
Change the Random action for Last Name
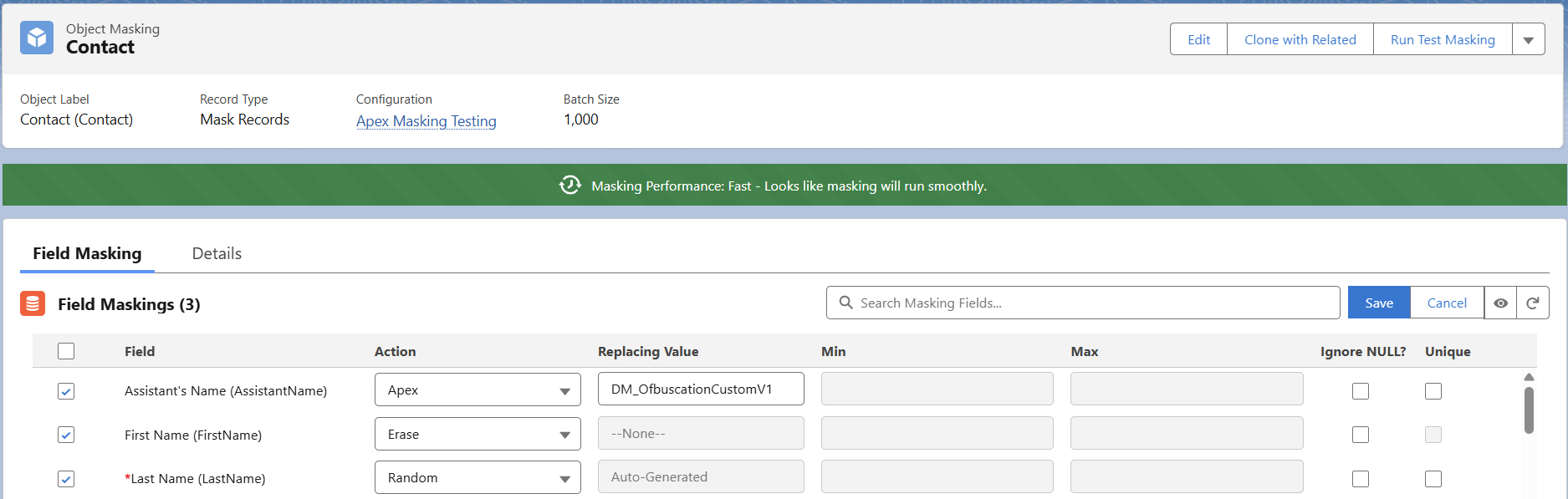pyautogui.click(x=478, y=478)
